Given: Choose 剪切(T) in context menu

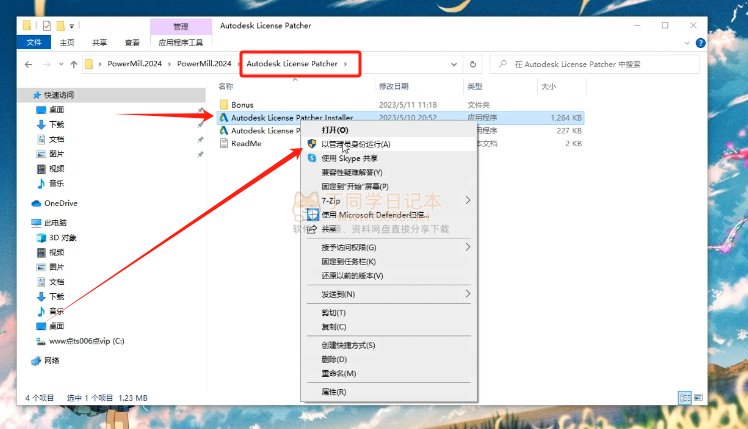Looking at the screenshot, I should point(389,313).
